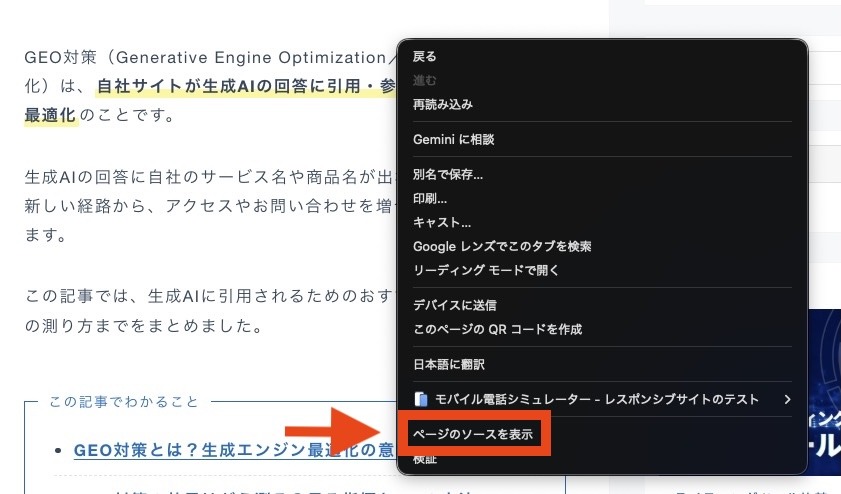This screenshot has height=494, width=841.
Task: Click paragraph line この記事では、生成AIに引用
Action: (209, 296)
